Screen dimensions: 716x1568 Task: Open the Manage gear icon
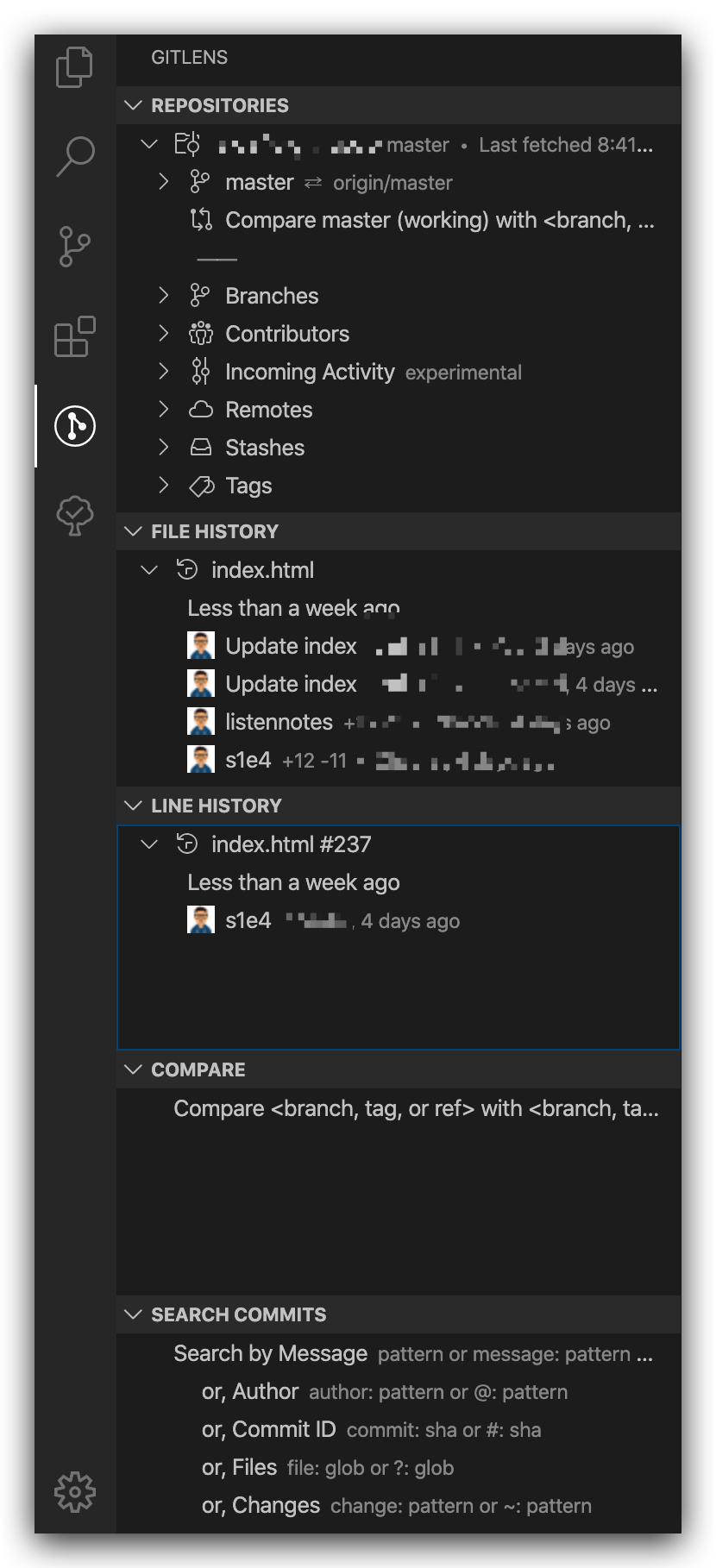pyautogui.click(x=75, y=1491)
